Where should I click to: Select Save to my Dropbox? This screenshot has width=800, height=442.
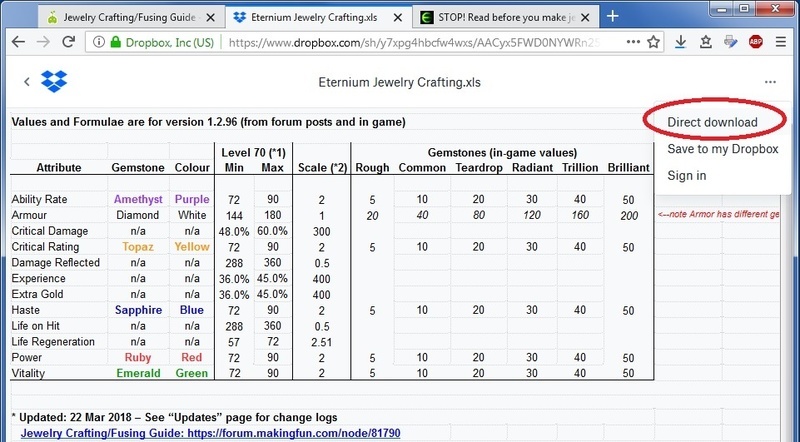pyautogui.click(x=722, y=149)
